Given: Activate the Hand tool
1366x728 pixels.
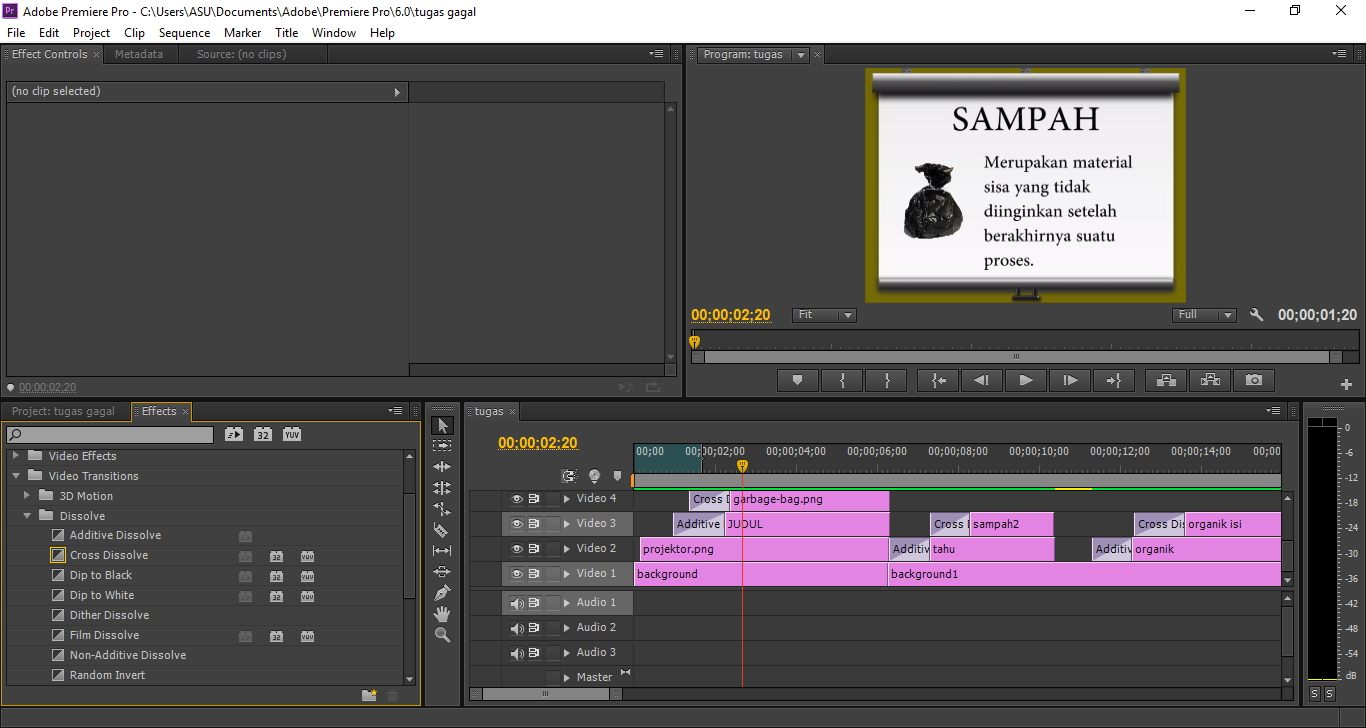Looking at the screenshot, I should 442,613.
